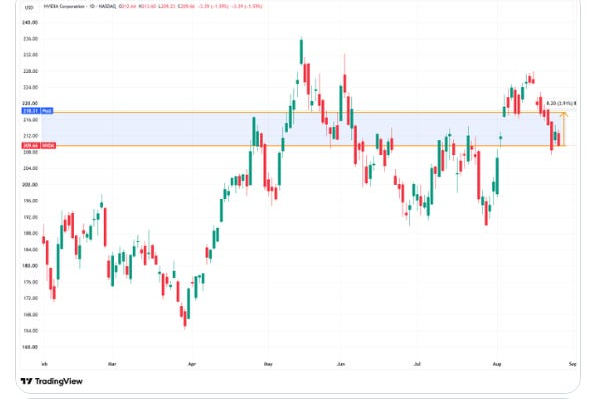Click the 8.20 (3.91%) measurement label
The height and width of the screenshot is (399, 589).
tap(561, 103)
